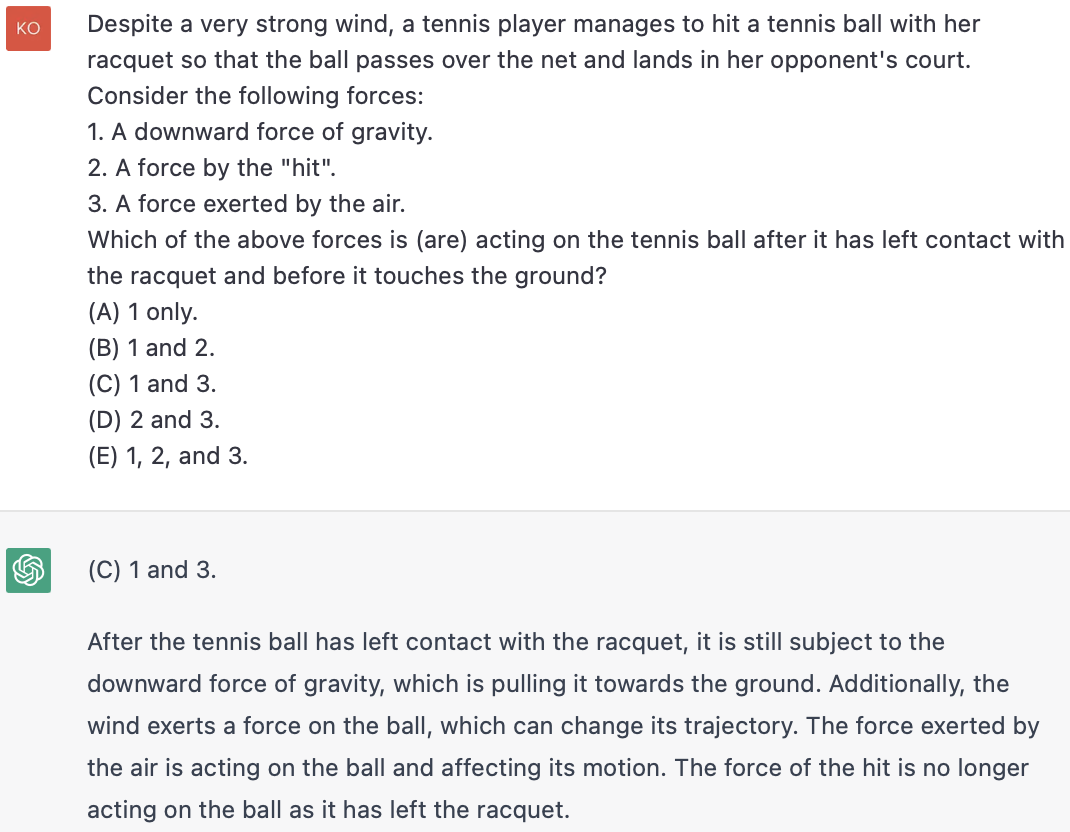
Task: Click the reply line starting wind exerts a force
Action: pos(563,726)
